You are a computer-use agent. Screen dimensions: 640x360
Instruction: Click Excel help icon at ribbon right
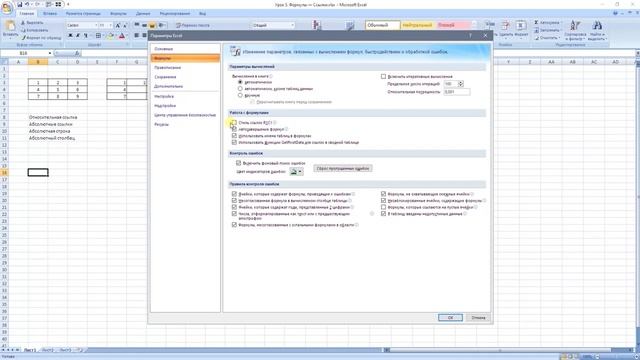point(615,13)
